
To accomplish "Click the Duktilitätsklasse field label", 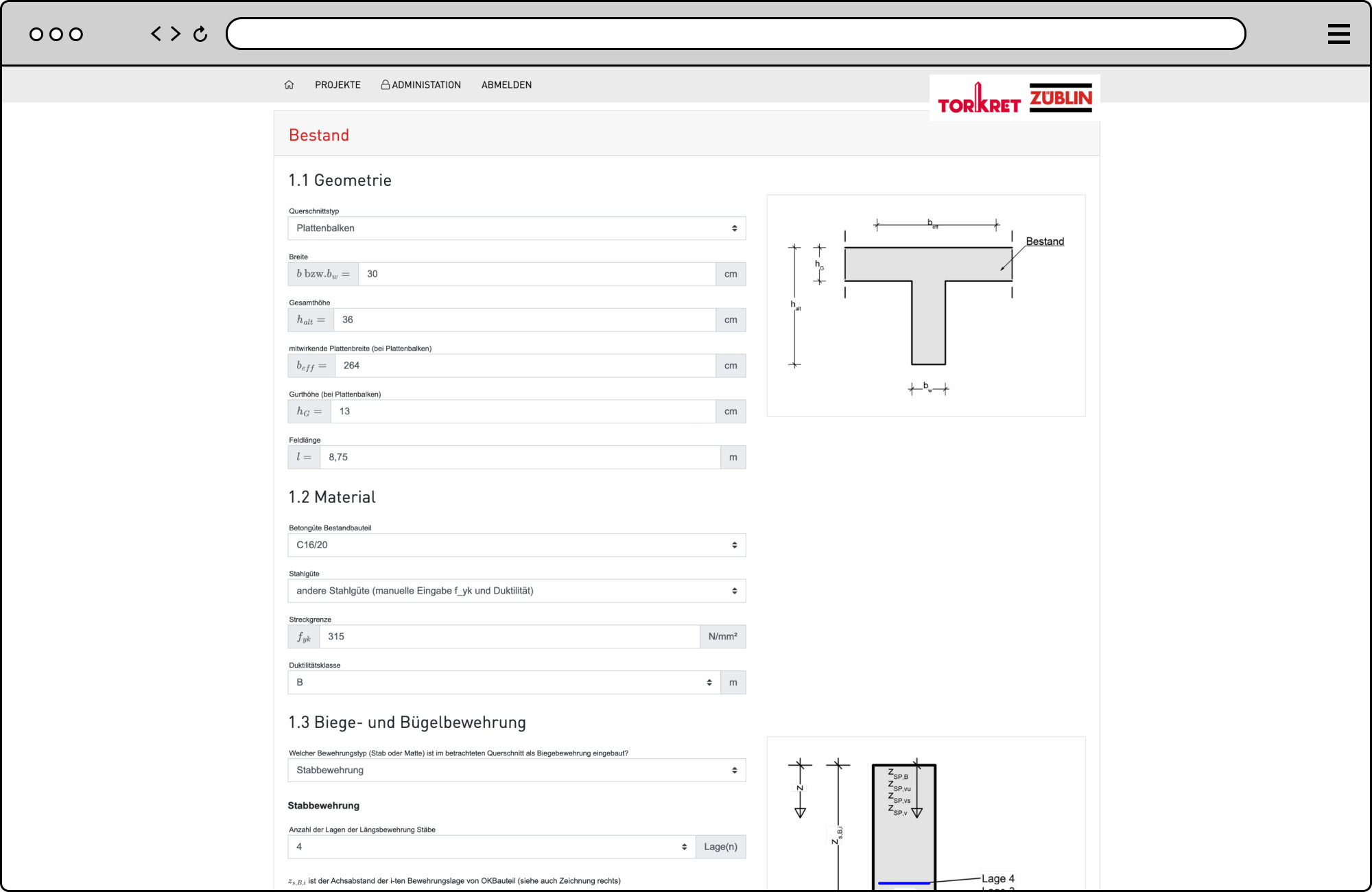I will point(315,666).
